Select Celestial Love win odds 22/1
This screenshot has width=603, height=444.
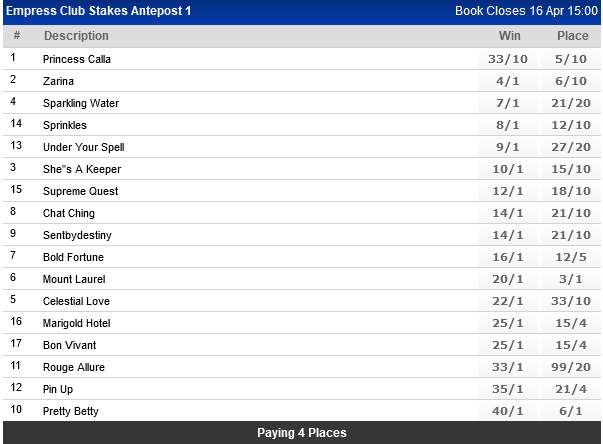pyautogui.click(x=509, y=301)
